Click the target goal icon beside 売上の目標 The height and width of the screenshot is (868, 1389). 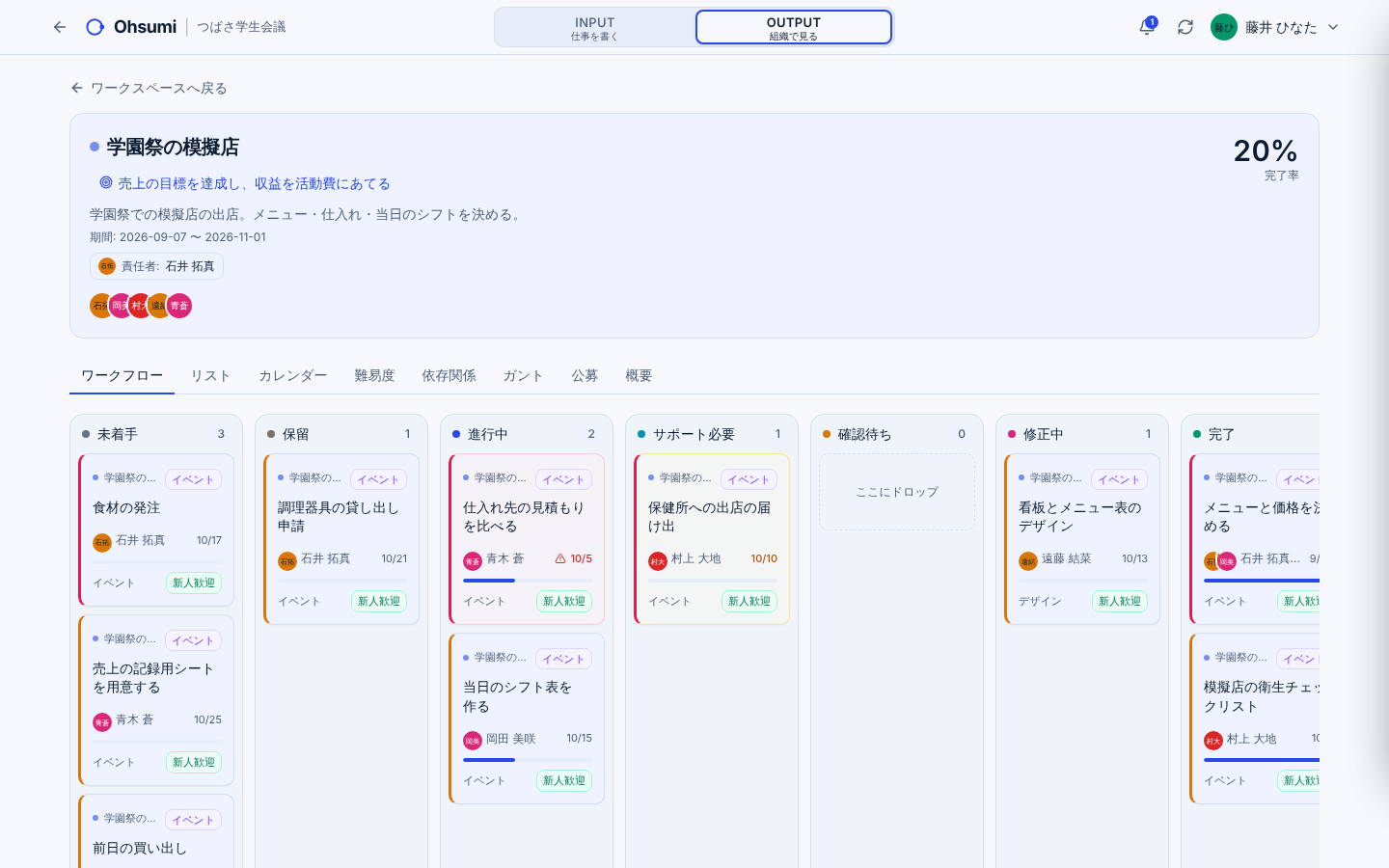pos(106,182)
